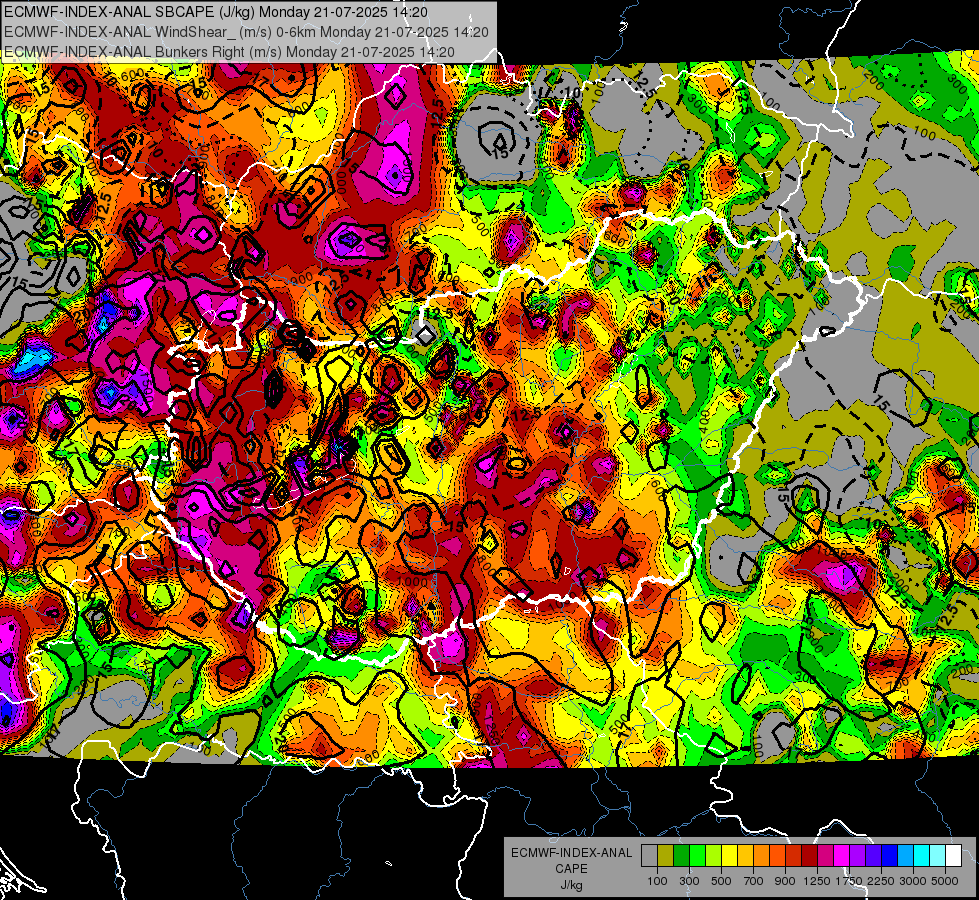Click the 3000 legend value
The image size is (979, 900).
point(913,881)
